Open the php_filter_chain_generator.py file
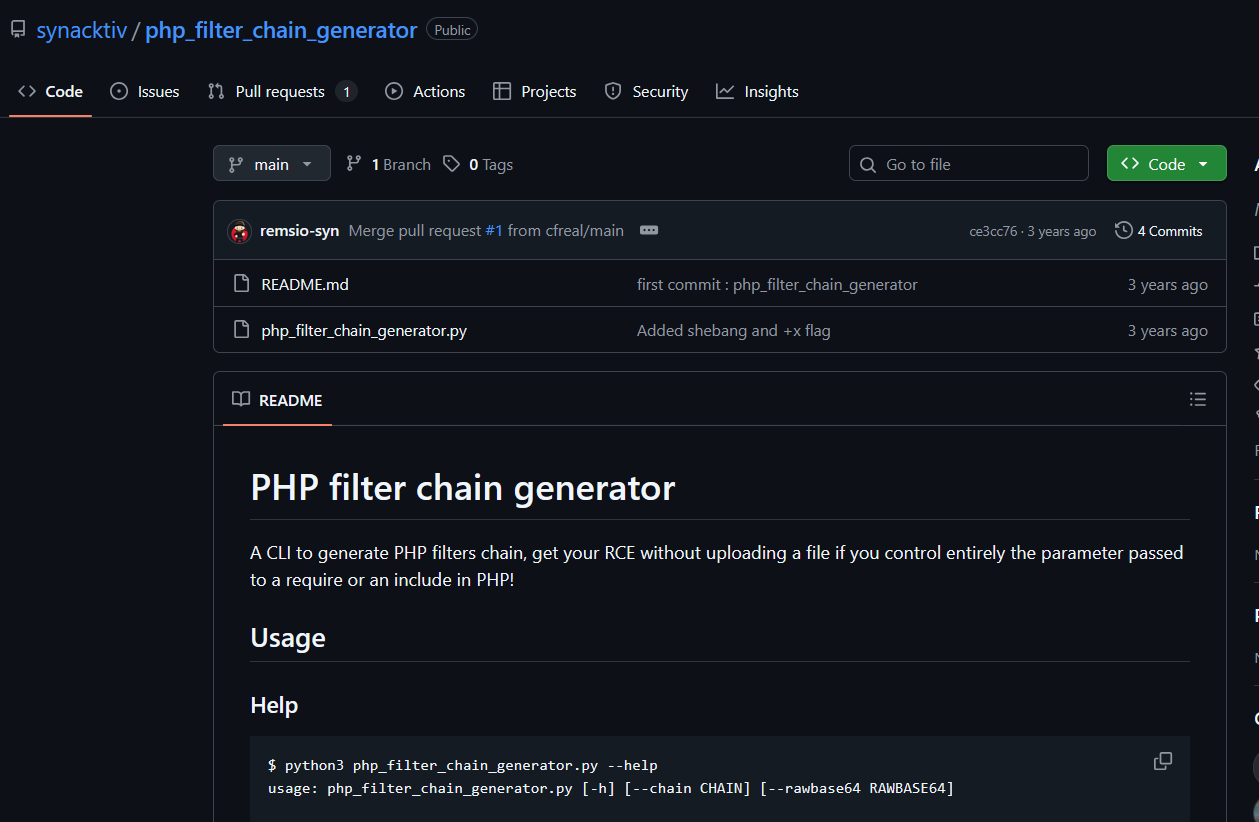The width and height of the screenshot is (1259, 822). pyautogui.click(x=363, y=331)
